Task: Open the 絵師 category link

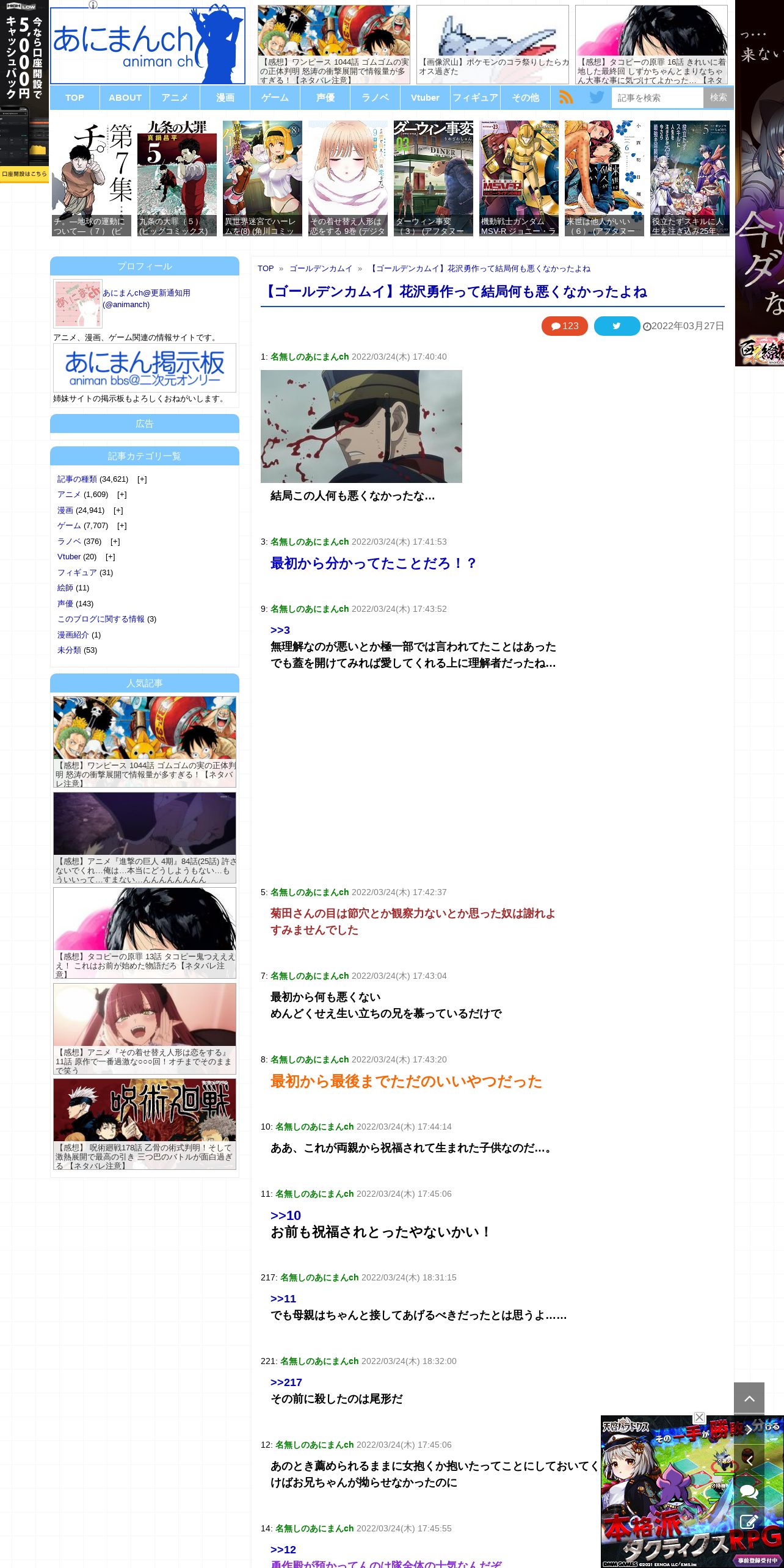Action: pyautogui.click(x=65, y=588)
